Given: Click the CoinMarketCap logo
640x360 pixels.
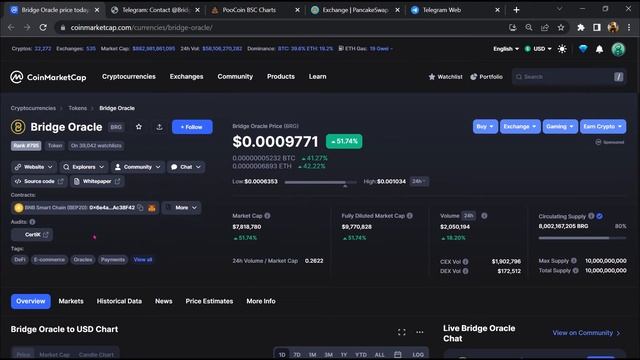Looking at the screenshot, I should click(48, 77).
